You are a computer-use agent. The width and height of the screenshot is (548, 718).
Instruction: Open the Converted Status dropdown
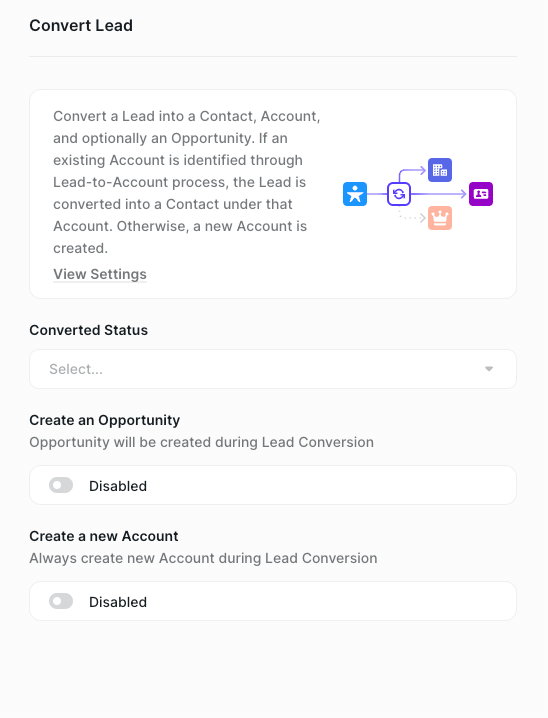273,369
